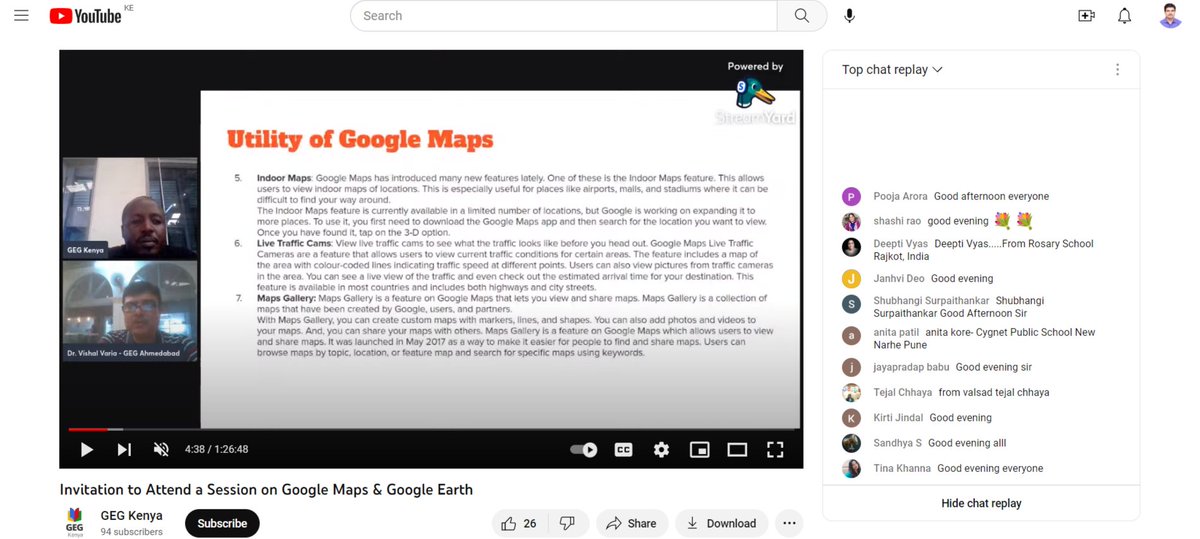Play the video
This screenshot has height=539, width=1200.
[87, 450]
